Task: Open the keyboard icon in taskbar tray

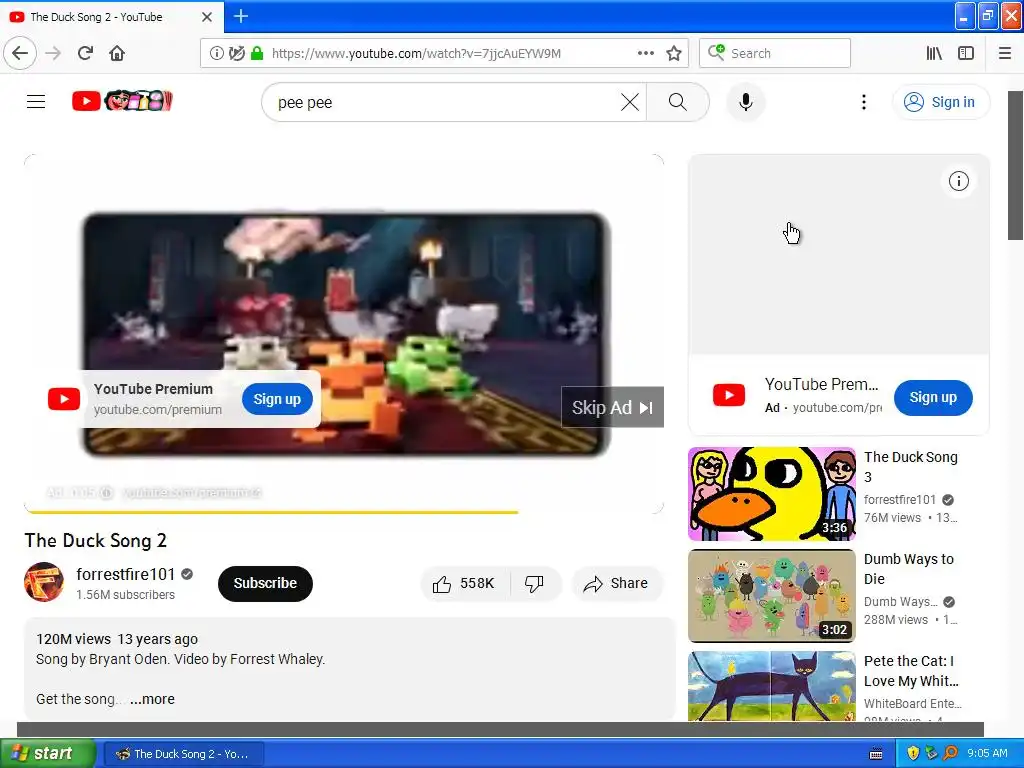Action: pos(876,754)
